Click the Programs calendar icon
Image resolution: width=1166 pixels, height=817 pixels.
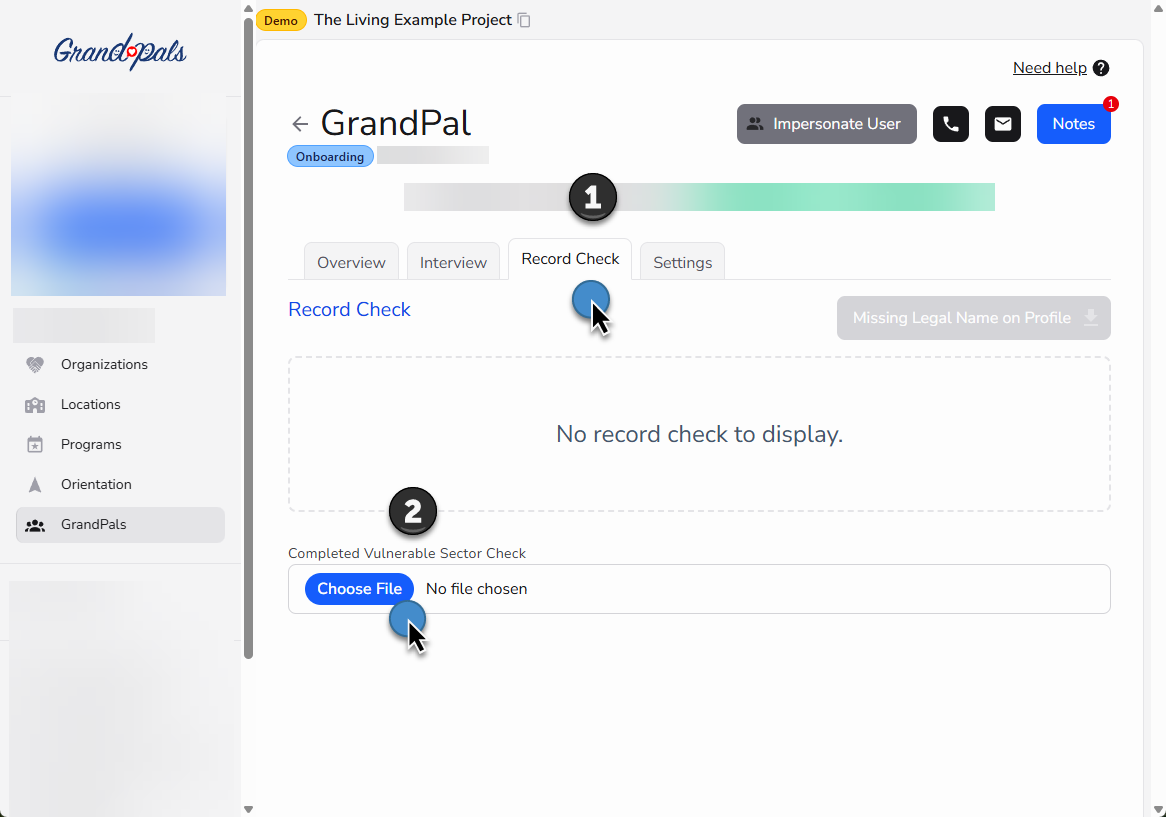click(35, 445)
